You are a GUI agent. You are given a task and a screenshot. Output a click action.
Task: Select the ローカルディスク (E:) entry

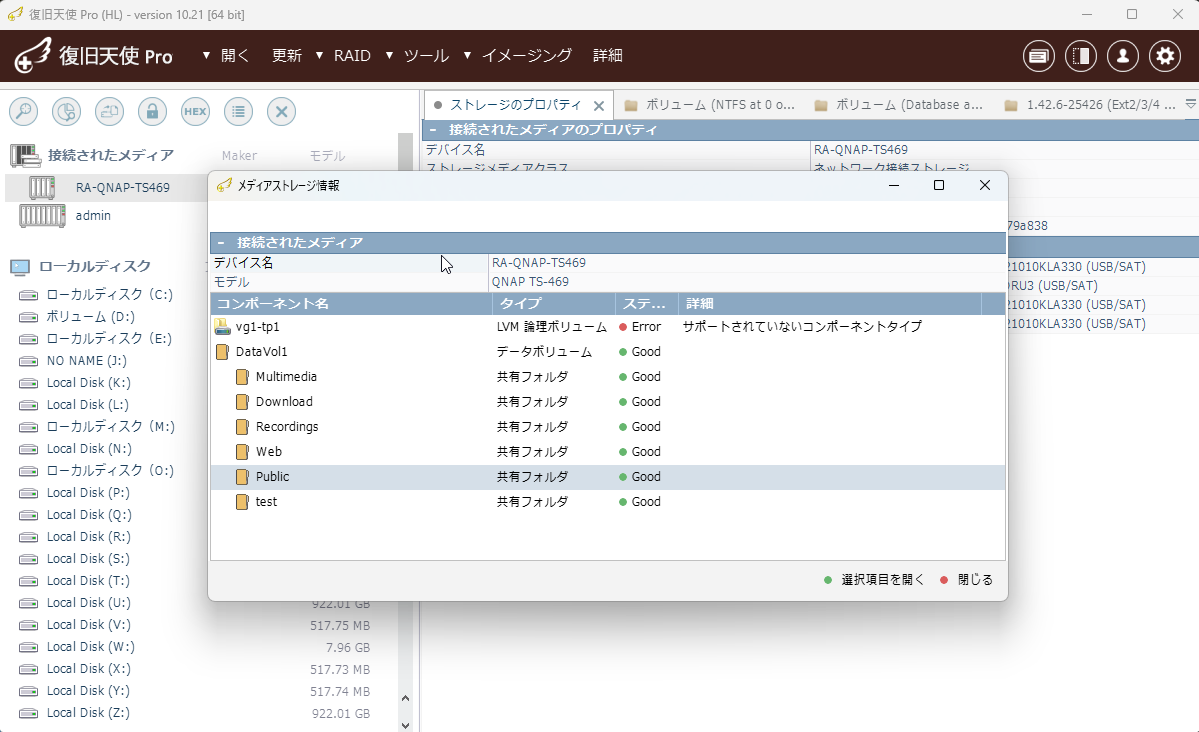click(109, 339)
